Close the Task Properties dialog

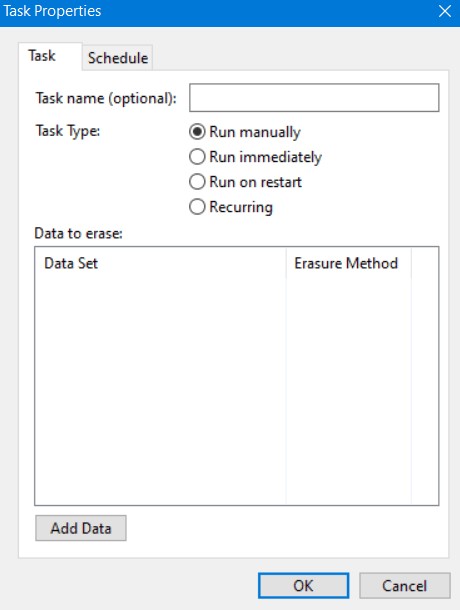pos(444,11)
